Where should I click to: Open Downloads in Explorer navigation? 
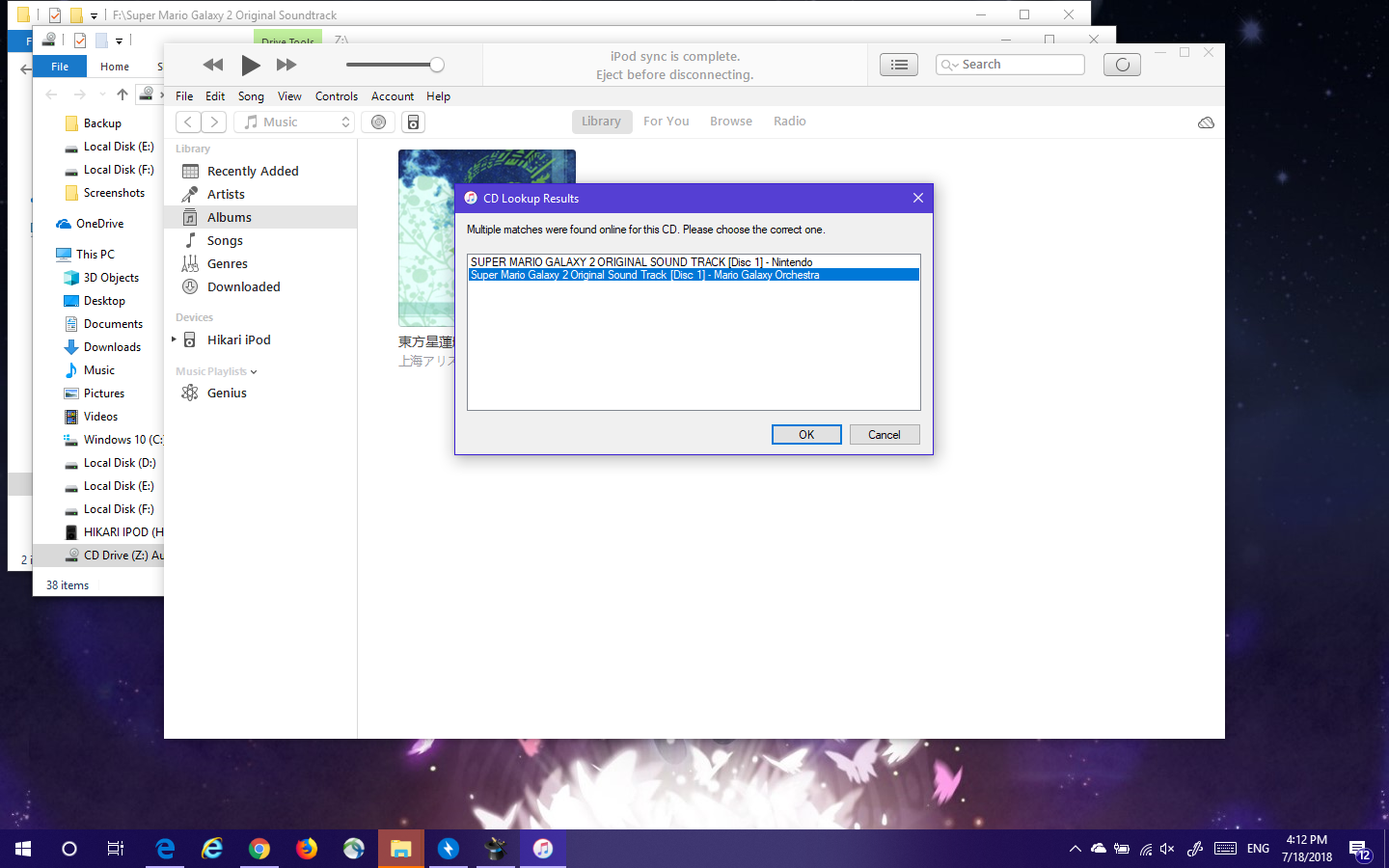click(112, 347)
